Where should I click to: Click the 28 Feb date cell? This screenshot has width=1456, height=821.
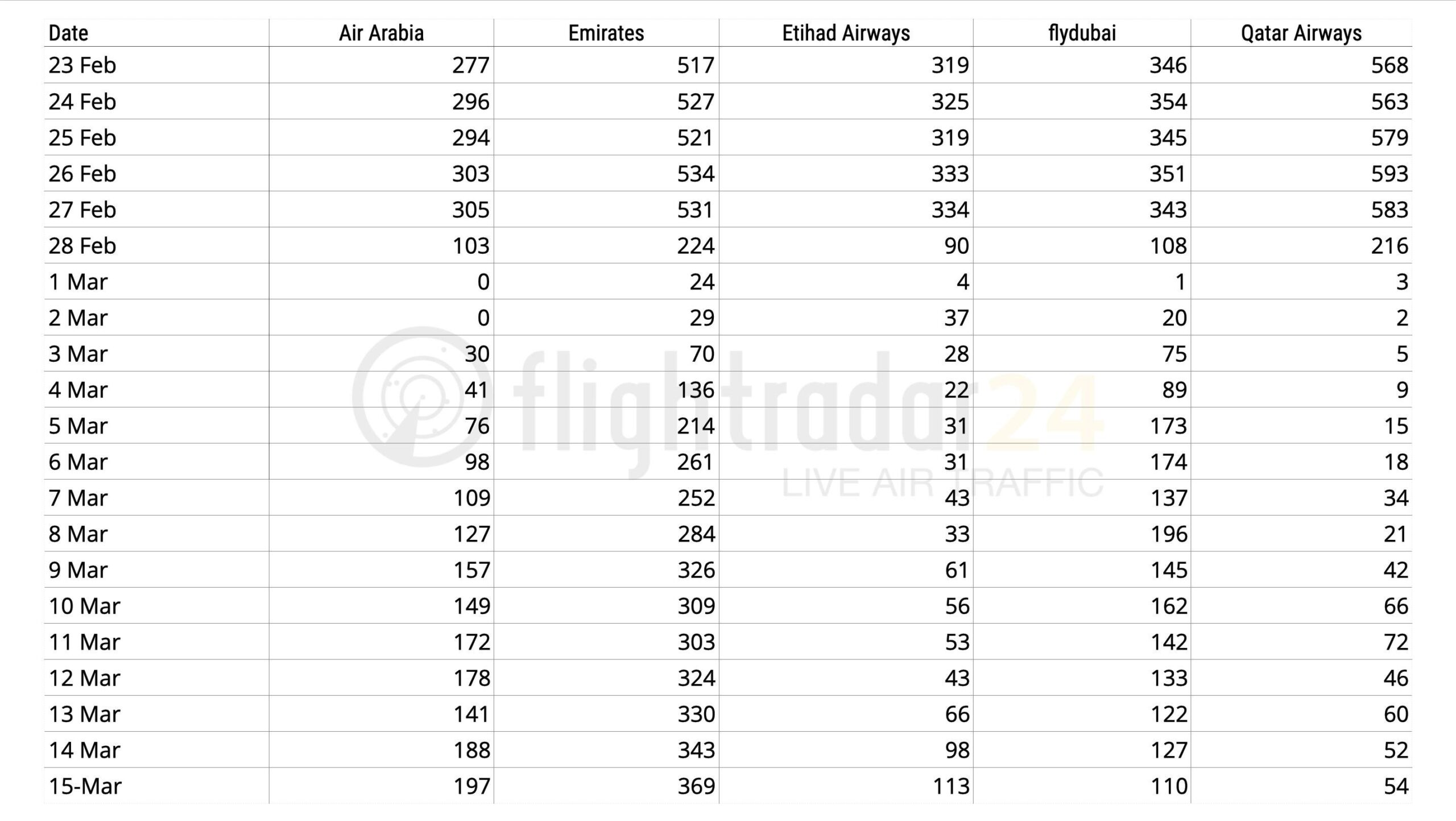point(82,246)
